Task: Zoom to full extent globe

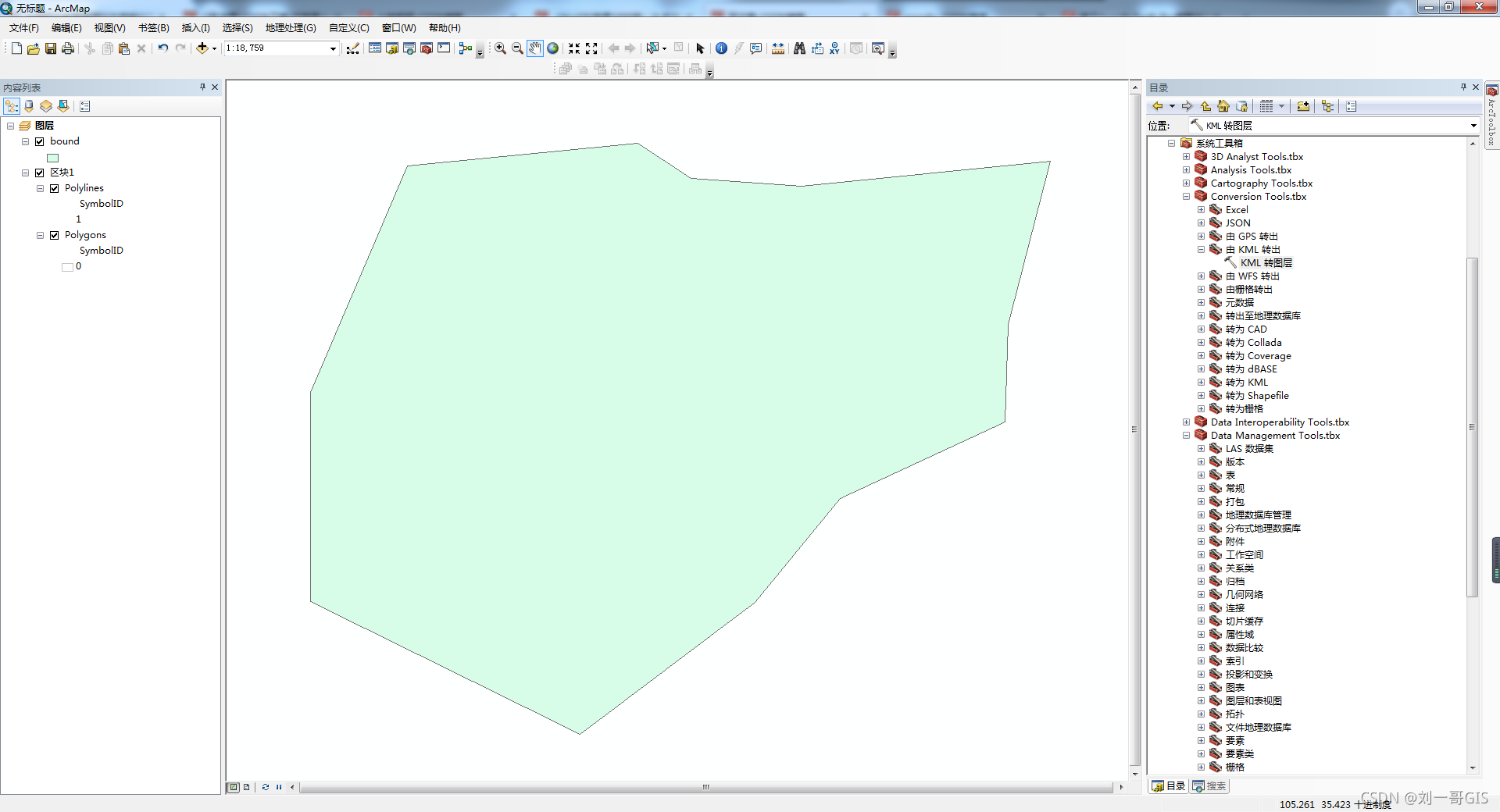Action: (553, 48)
